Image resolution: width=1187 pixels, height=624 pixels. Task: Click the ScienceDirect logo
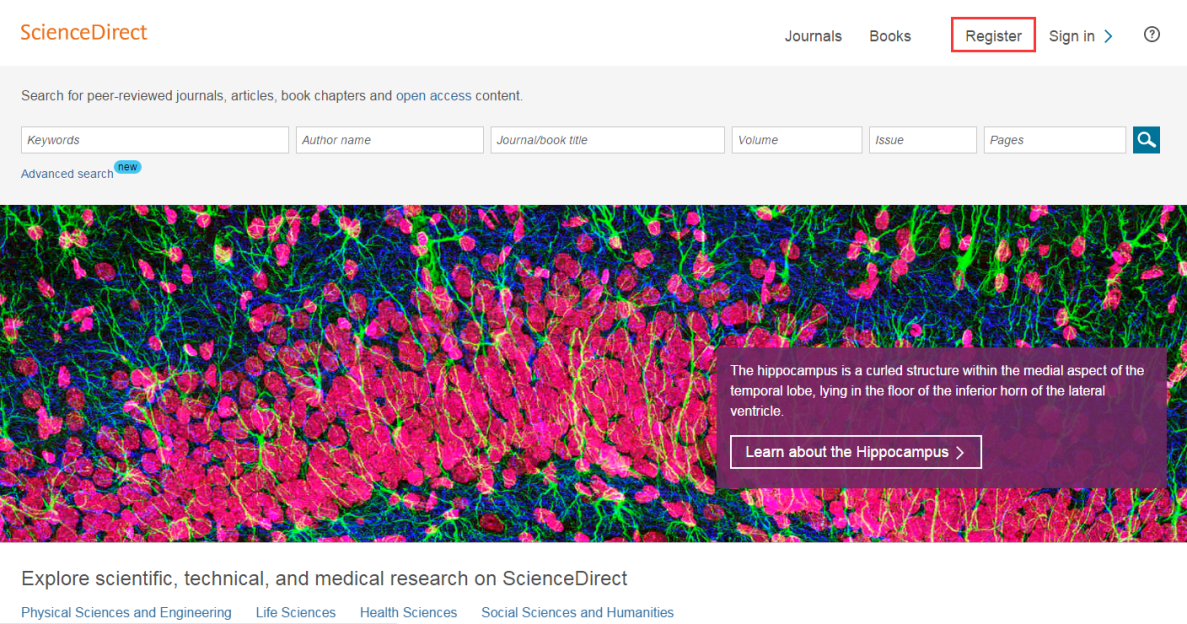point(84,32)
